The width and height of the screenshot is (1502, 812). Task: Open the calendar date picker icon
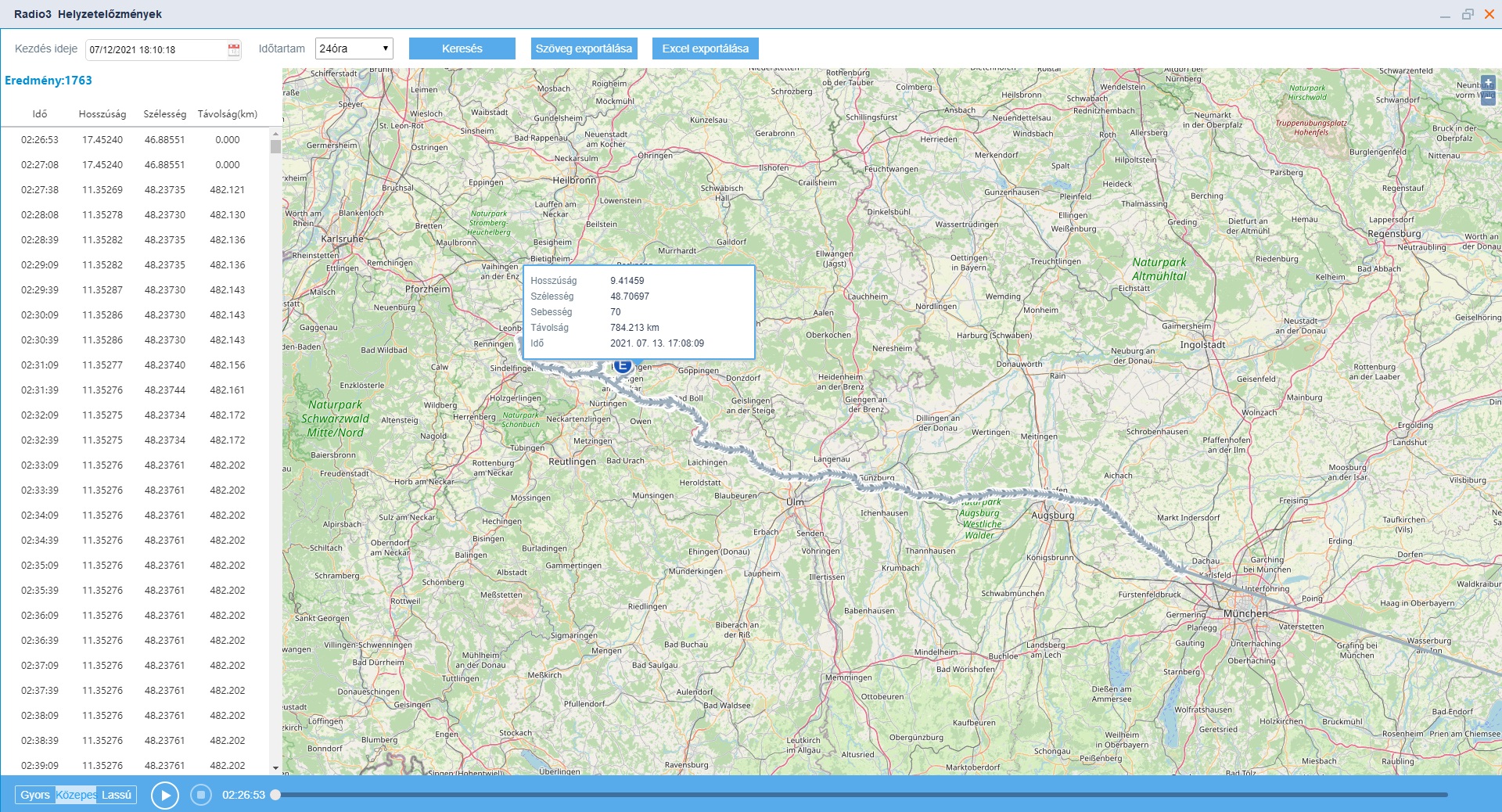(x=233, y=49)
